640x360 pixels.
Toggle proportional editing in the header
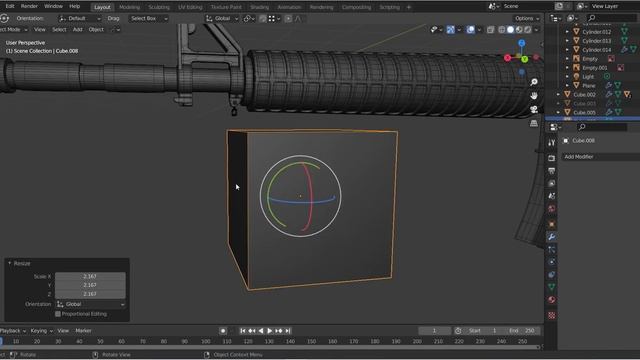[288, 19]
